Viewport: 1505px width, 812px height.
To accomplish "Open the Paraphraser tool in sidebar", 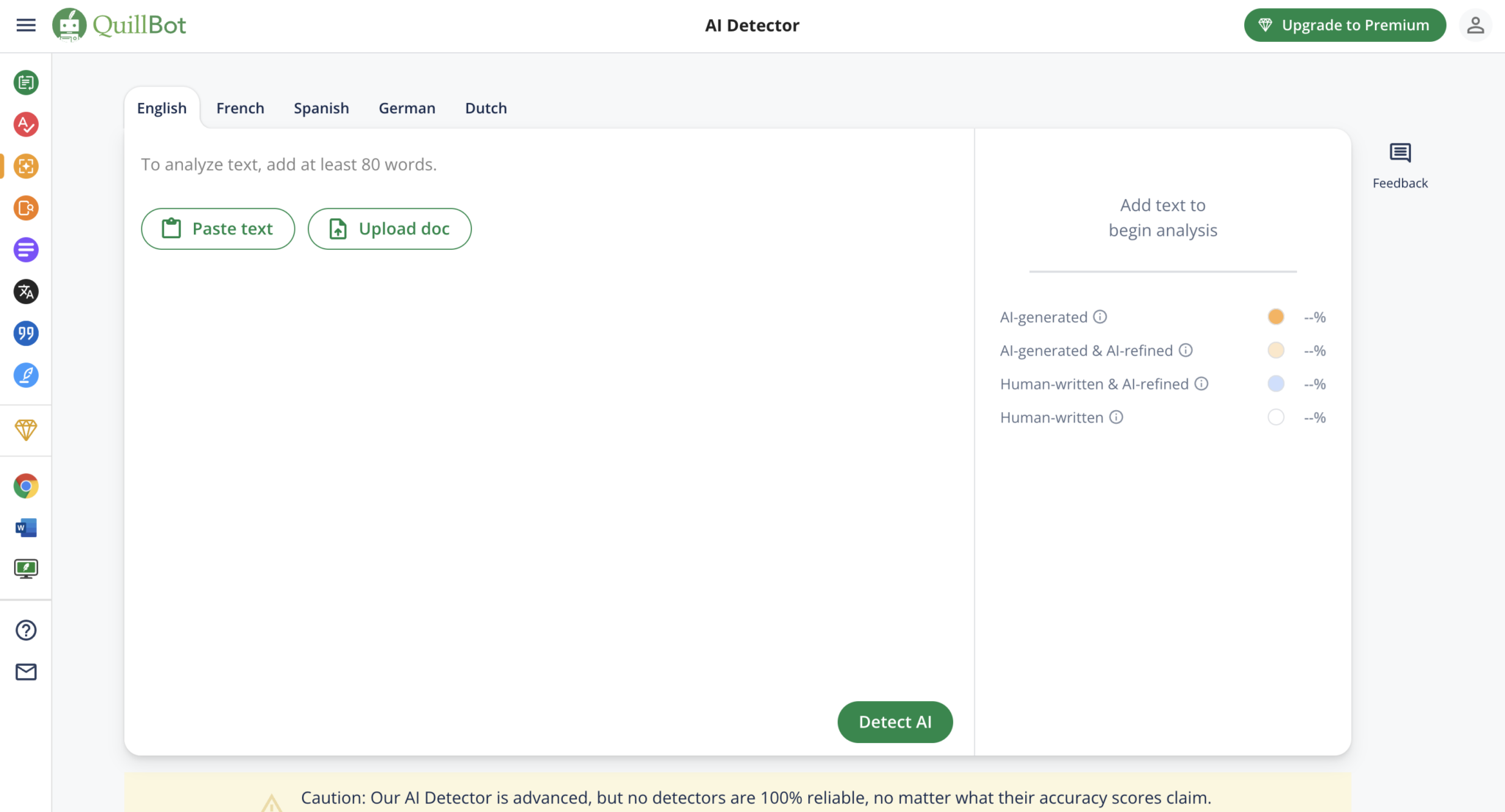I will pyautogui.click(x=26, y=82).
